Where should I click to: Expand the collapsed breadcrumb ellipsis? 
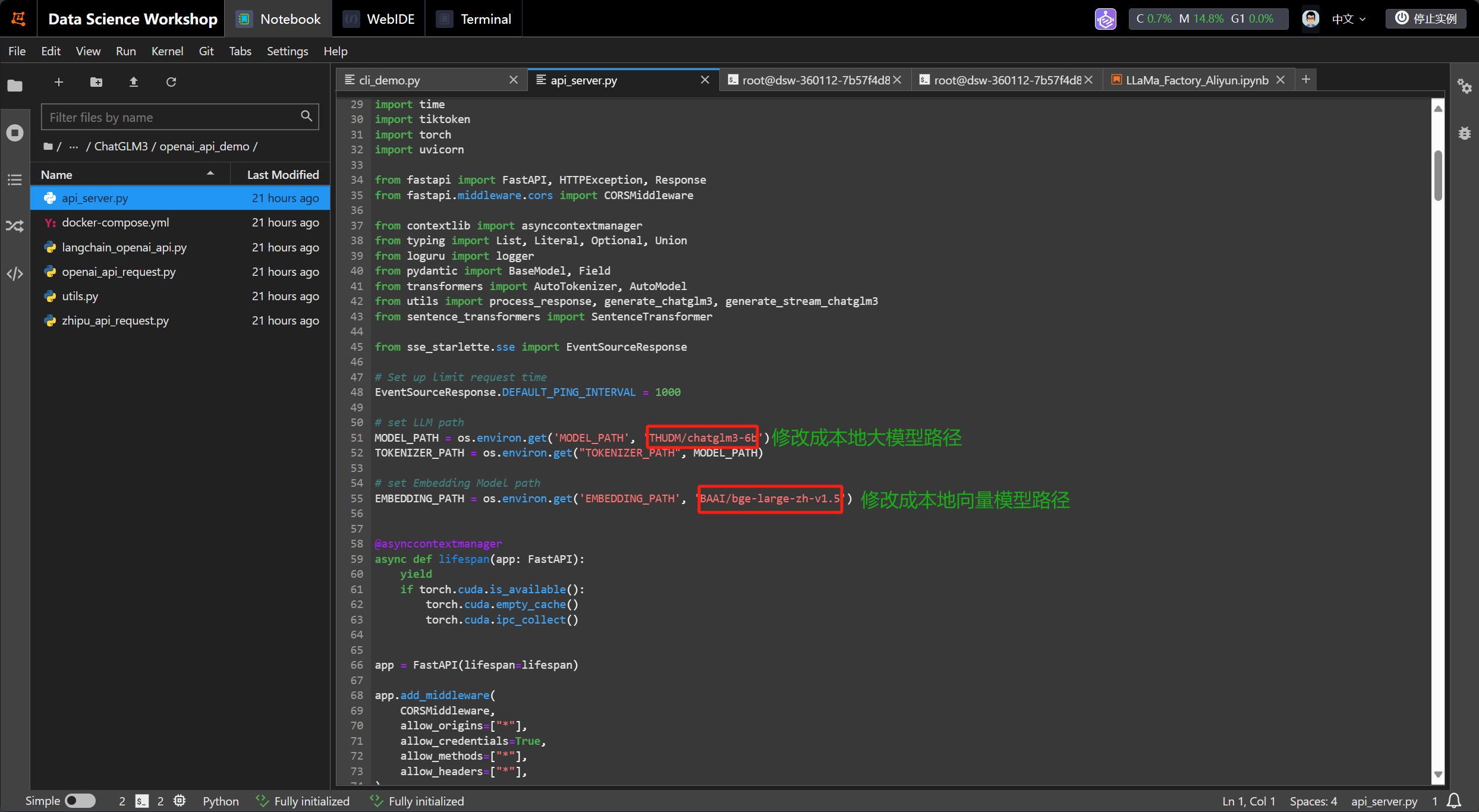click(x=74, y=146)
